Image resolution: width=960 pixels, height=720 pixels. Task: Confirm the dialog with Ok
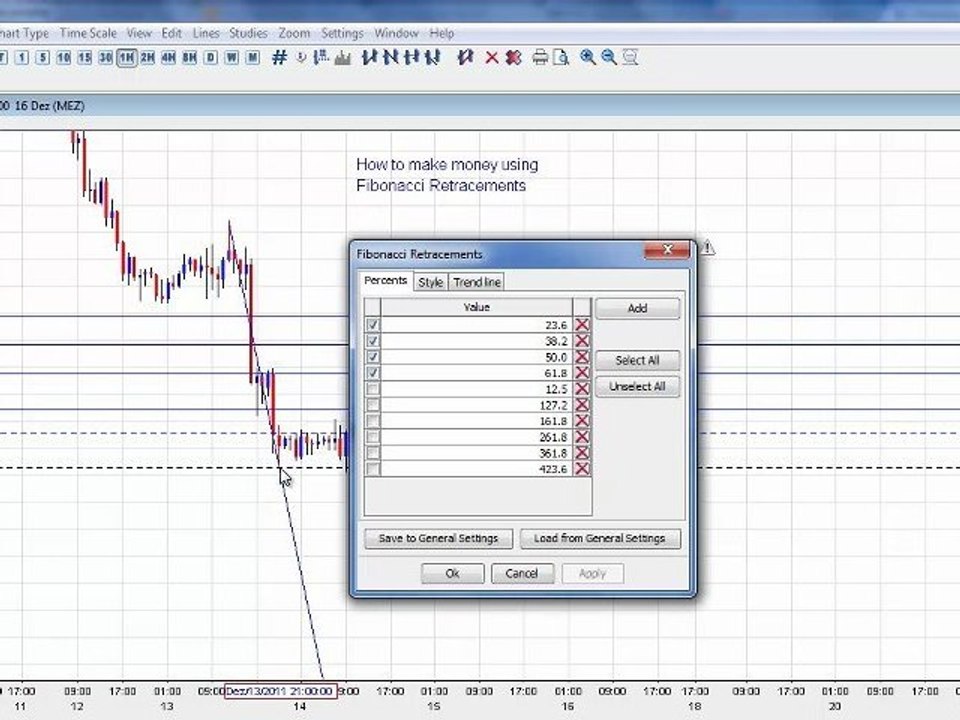coord(452,574)
